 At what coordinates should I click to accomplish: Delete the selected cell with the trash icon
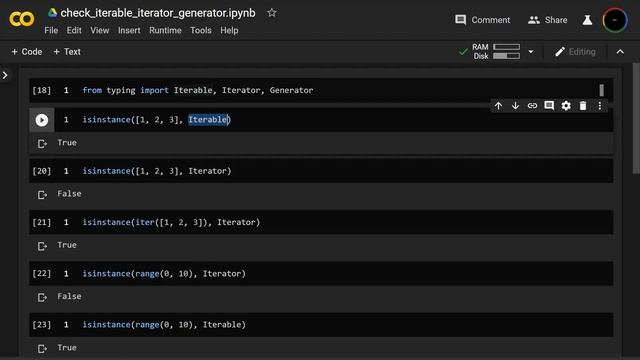click(583, 106)
